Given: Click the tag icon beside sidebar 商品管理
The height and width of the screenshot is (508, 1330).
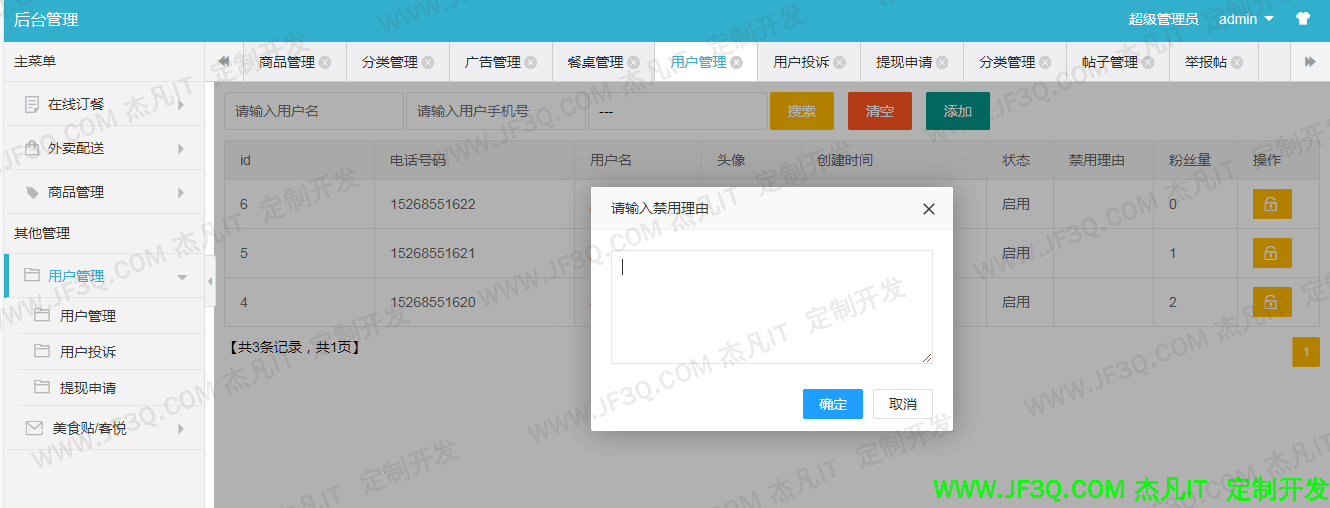Looking at the screenshot, I should [32, 192].
